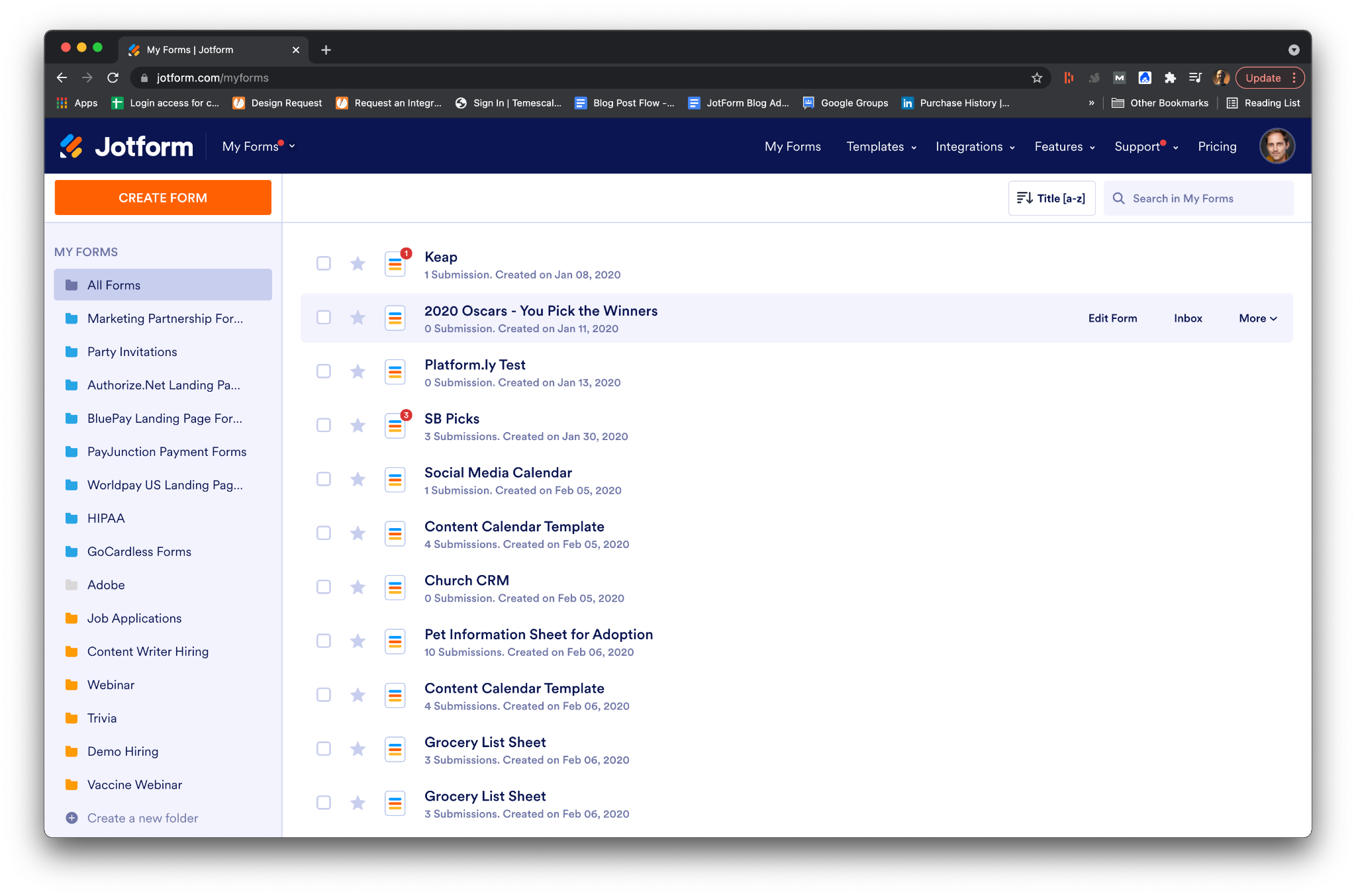Image resolution: width=1356 pixels, height=896 pixels.
Task: Click Edit Form for 2020 Oscars
Action: click(1112, 318)
